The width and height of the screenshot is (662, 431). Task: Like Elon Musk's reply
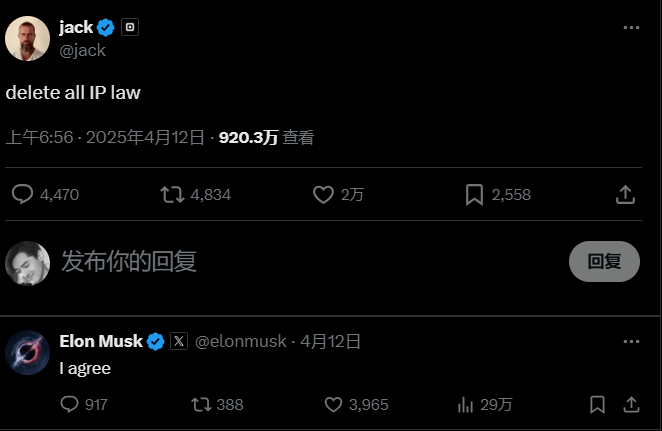point(334,404)
